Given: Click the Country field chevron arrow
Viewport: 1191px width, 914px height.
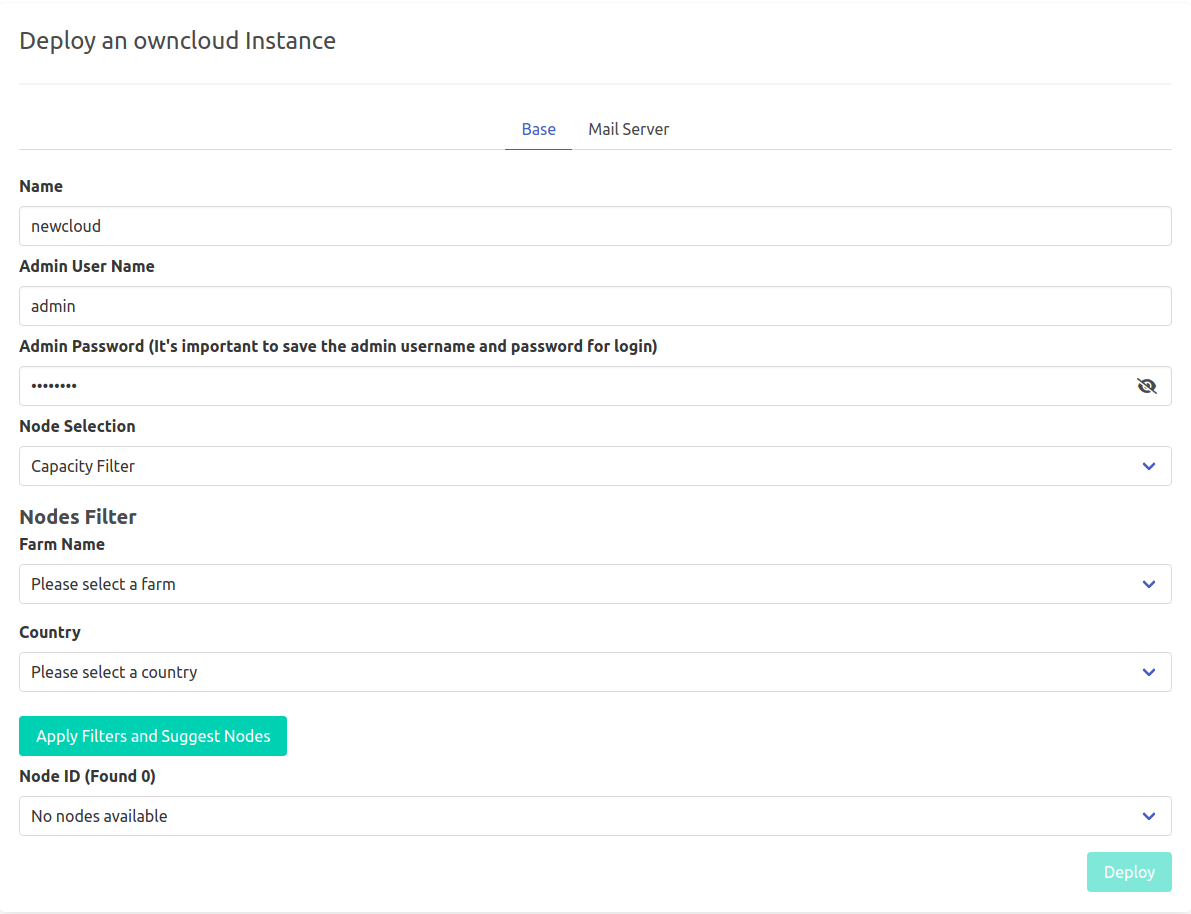Looking at the screenshot, I should pos(1149,672).
